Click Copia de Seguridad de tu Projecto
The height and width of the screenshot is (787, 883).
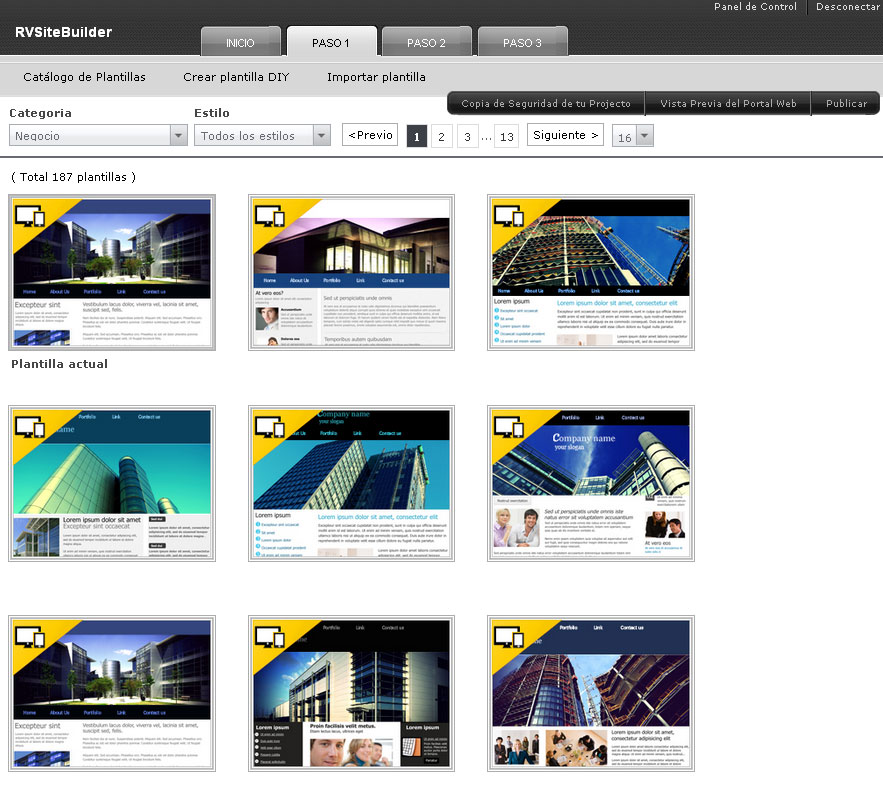[x=546, y=104]
